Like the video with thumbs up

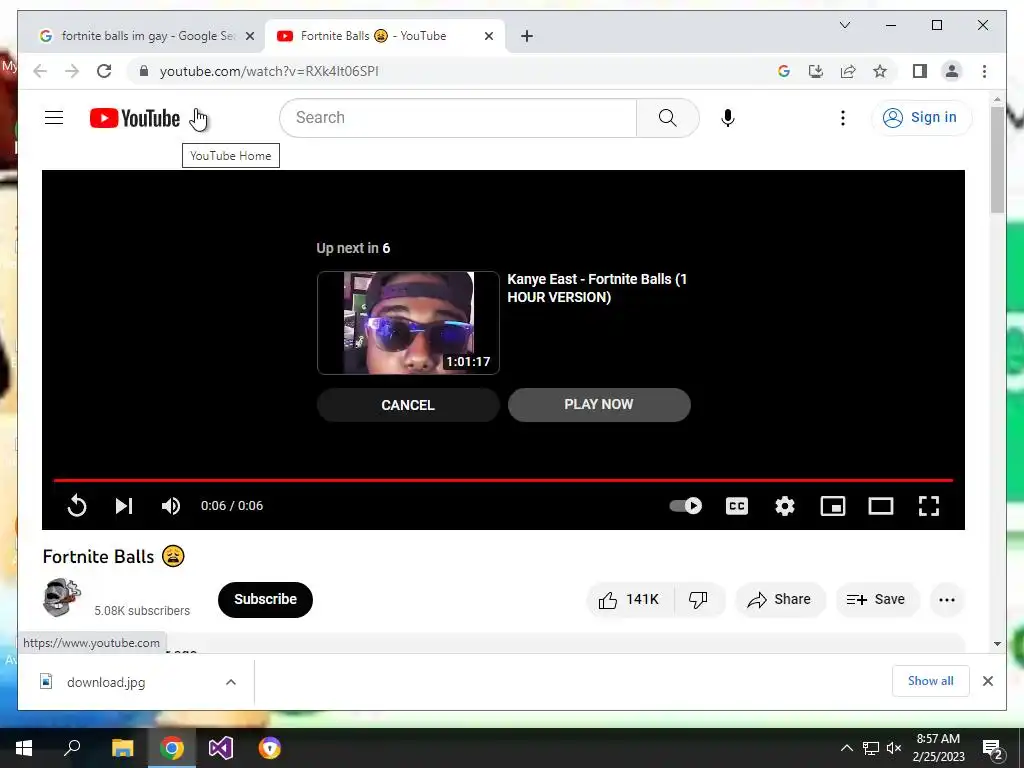630,600
